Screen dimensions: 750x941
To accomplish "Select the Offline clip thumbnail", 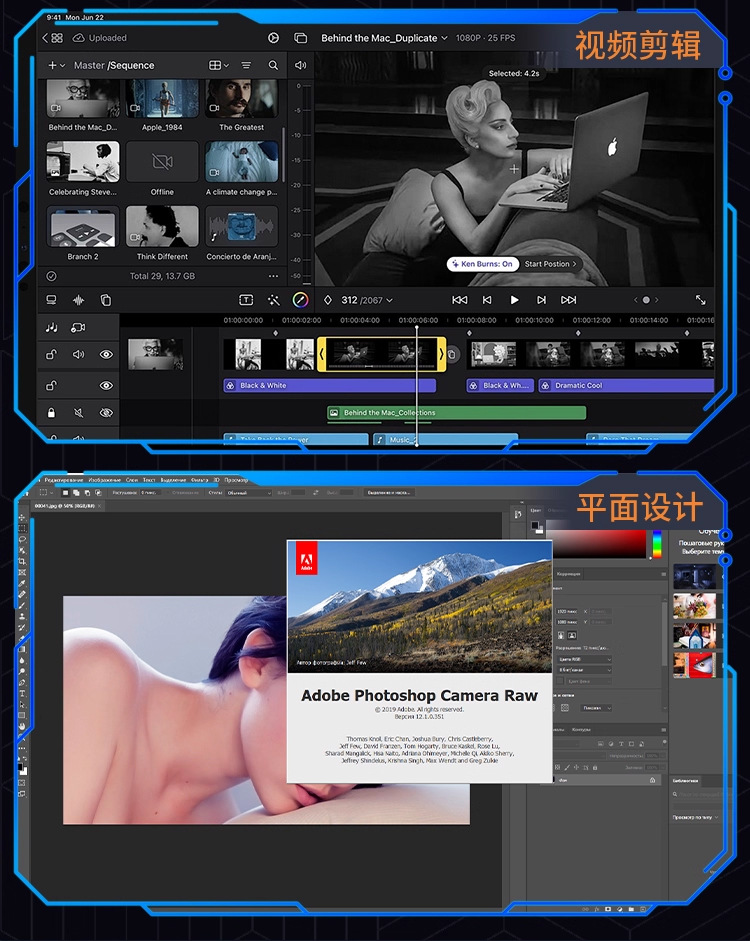I will click(x=162, y=162).
